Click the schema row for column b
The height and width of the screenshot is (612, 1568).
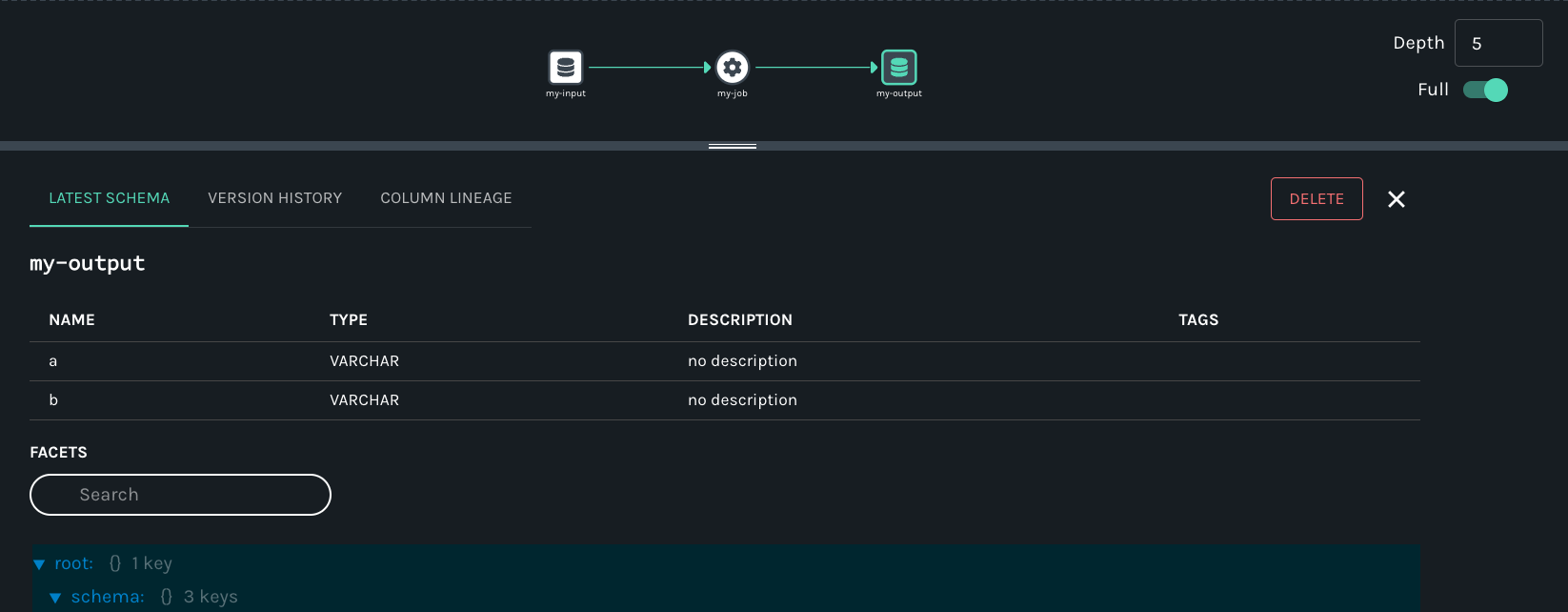pos(724,400)
